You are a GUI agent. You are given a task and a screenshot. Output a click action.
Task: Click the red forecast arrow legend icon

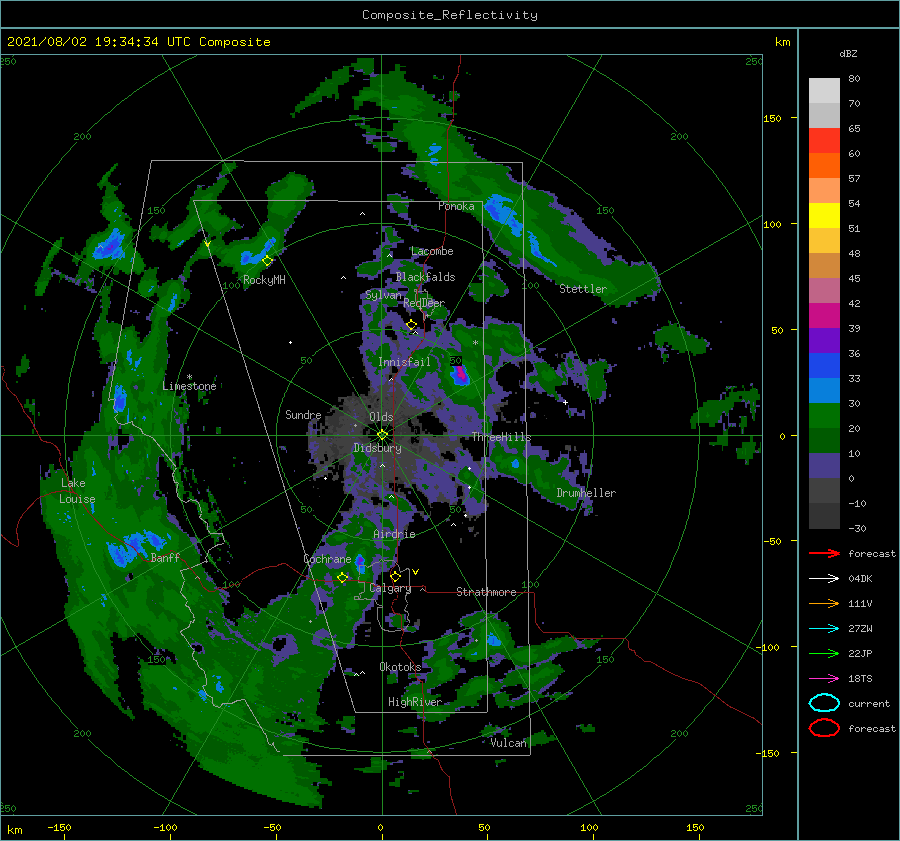pyautogui.click(x=824, y=553)
